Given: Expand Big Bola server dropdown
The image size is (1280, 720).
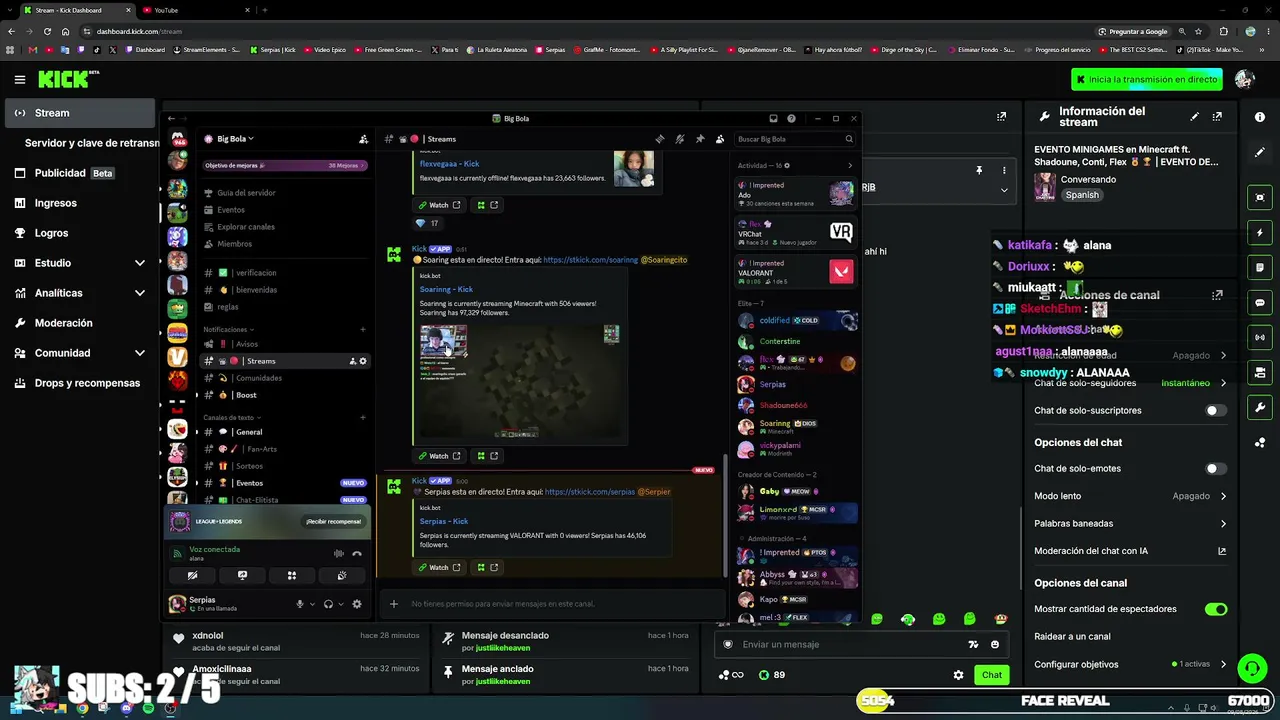Looking at the screenshot, I should [x=234, y=139].
